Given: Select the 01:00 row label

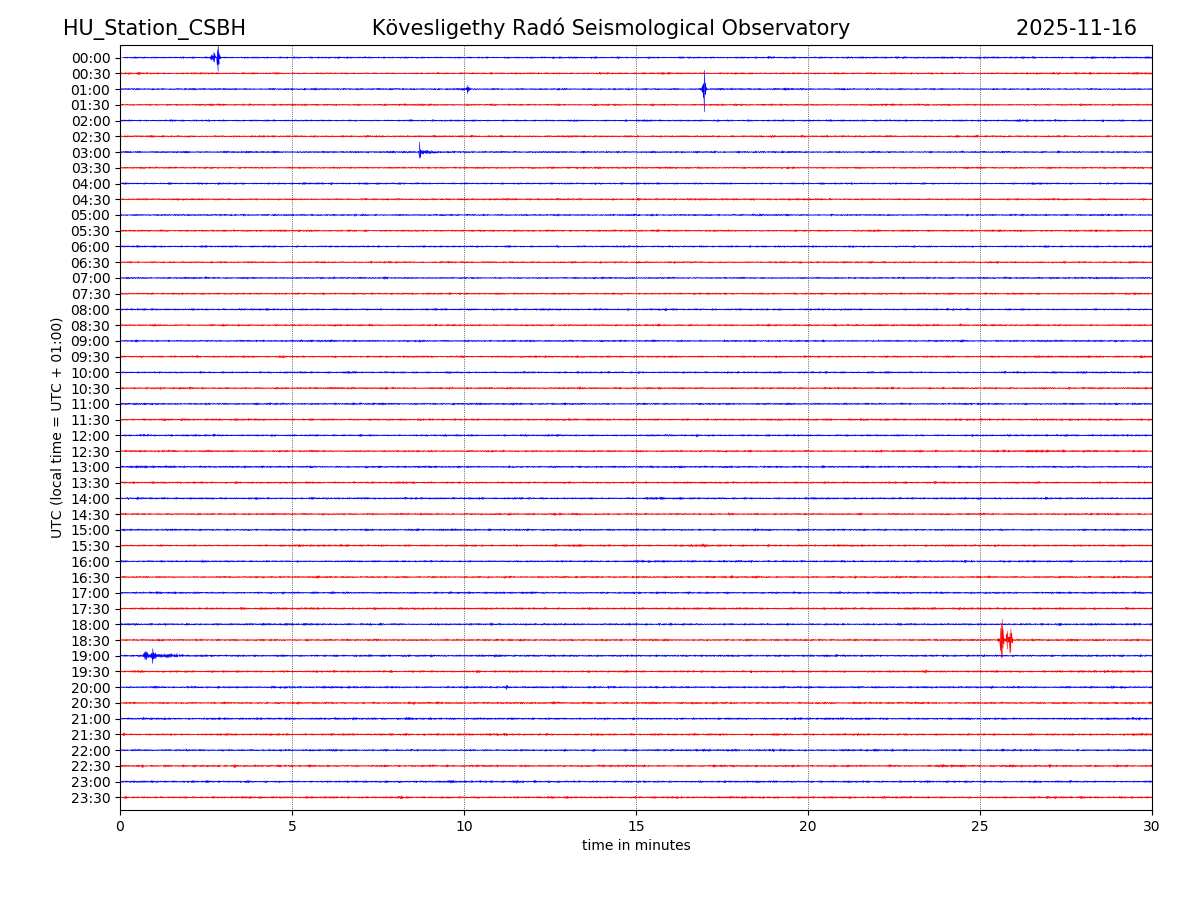Looking at the screenshot, I should [91, 90].
